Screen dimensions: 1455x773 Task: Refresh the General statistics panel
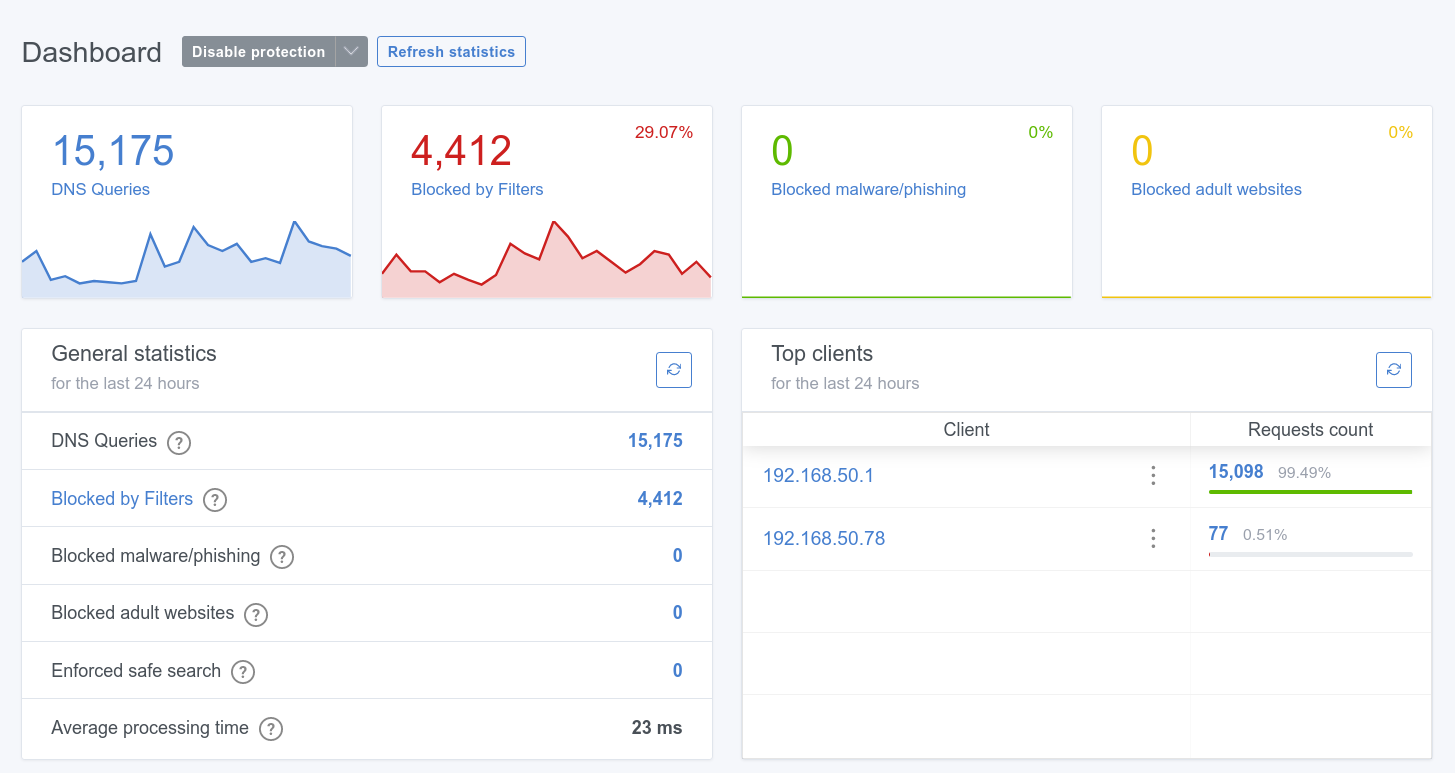[674, 370]
